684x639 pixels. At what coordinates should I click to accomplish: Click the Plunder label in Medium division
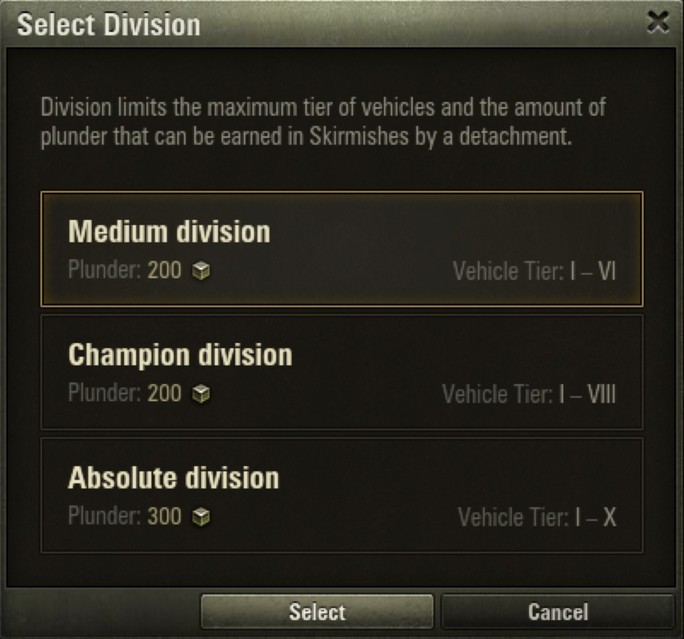tap(104, 271)
